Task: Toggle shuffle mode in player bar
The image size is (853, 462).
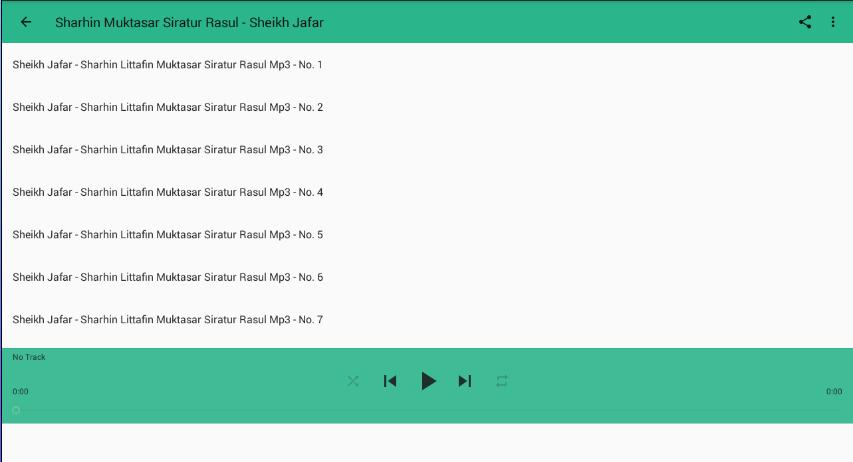Action: [353, 381]
